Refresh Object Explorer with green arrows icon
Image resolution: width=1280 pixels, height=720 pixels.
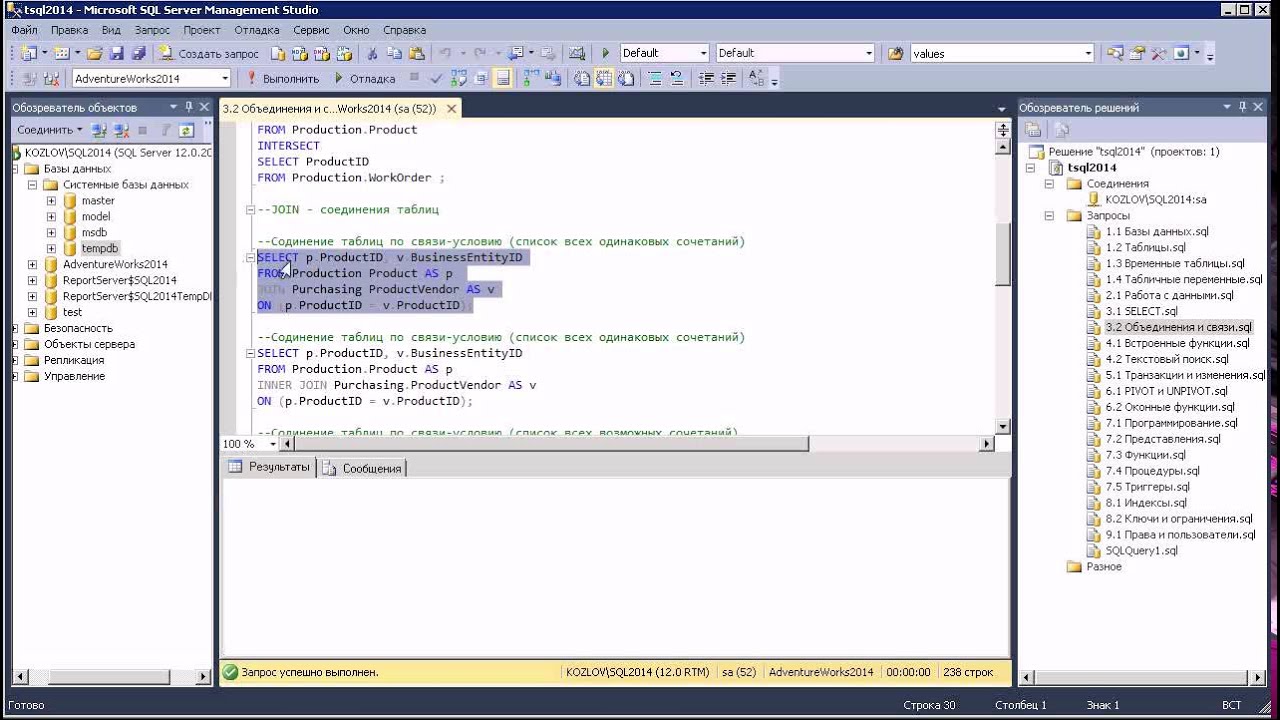(186, 130)
